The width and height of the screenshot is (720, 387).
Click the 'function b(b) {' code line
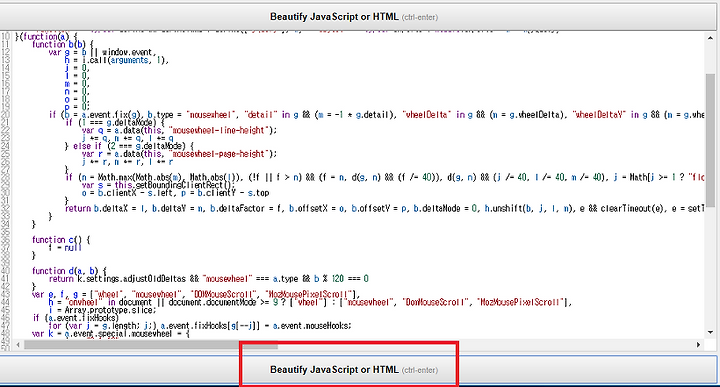pyautogui.click(x=62, y=45)
